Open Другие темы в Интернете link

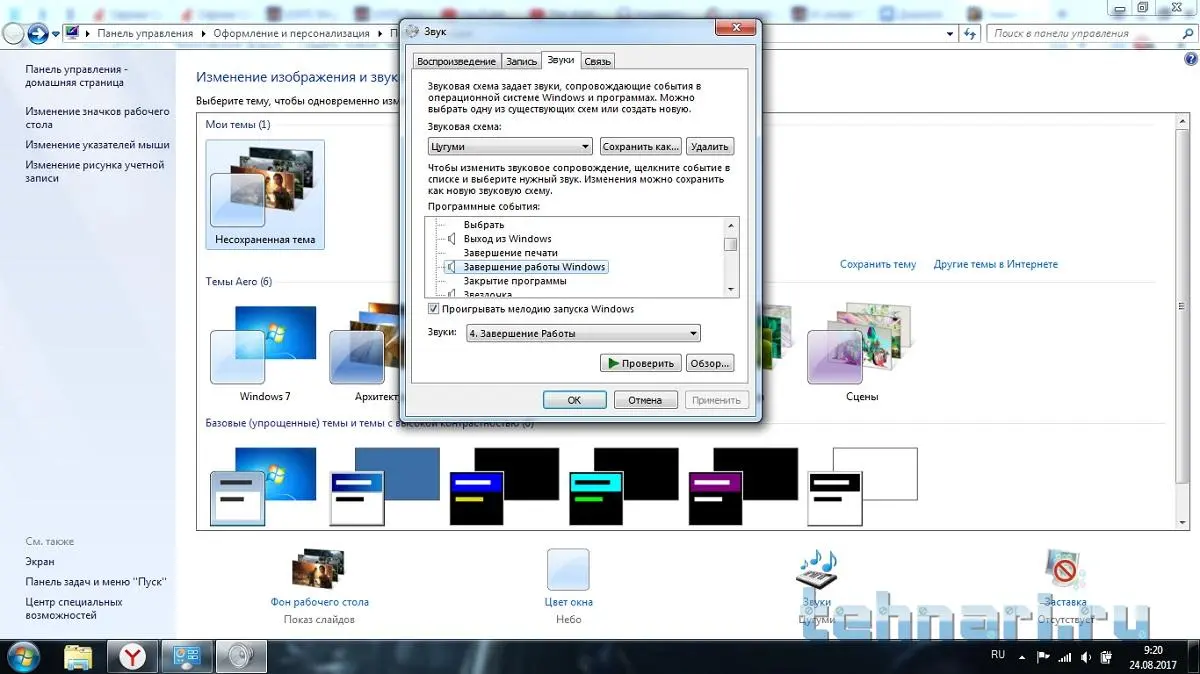pos(996,264)
